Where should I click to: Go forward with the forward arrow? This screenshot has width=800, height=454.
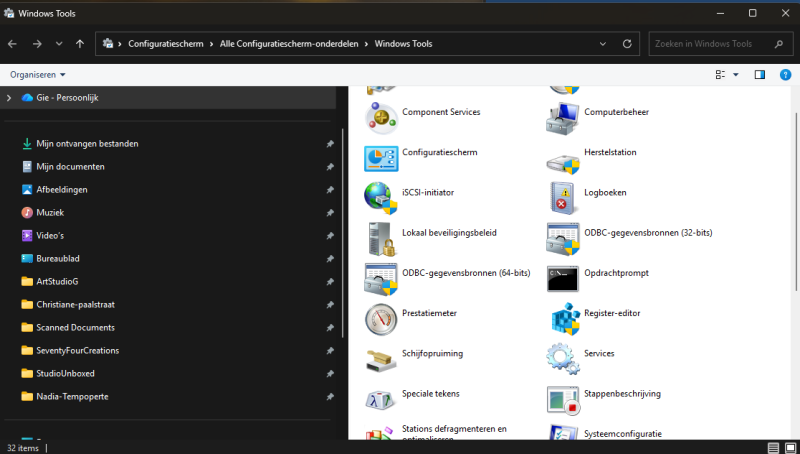coord(37,44)
